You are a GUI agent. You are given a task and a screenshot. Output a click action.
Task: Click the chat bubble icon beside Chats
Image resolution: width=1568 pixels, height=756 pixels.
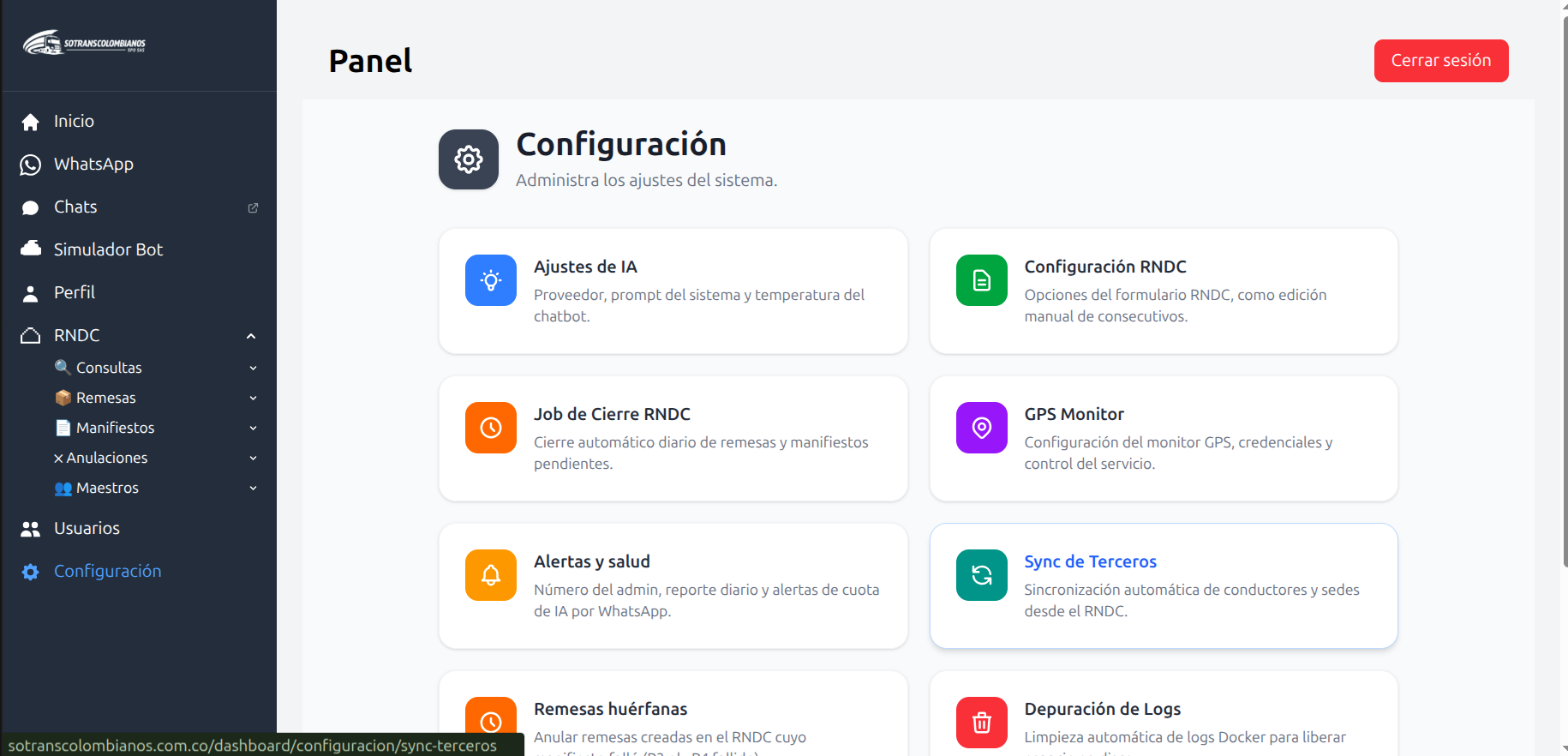(31, 207)
